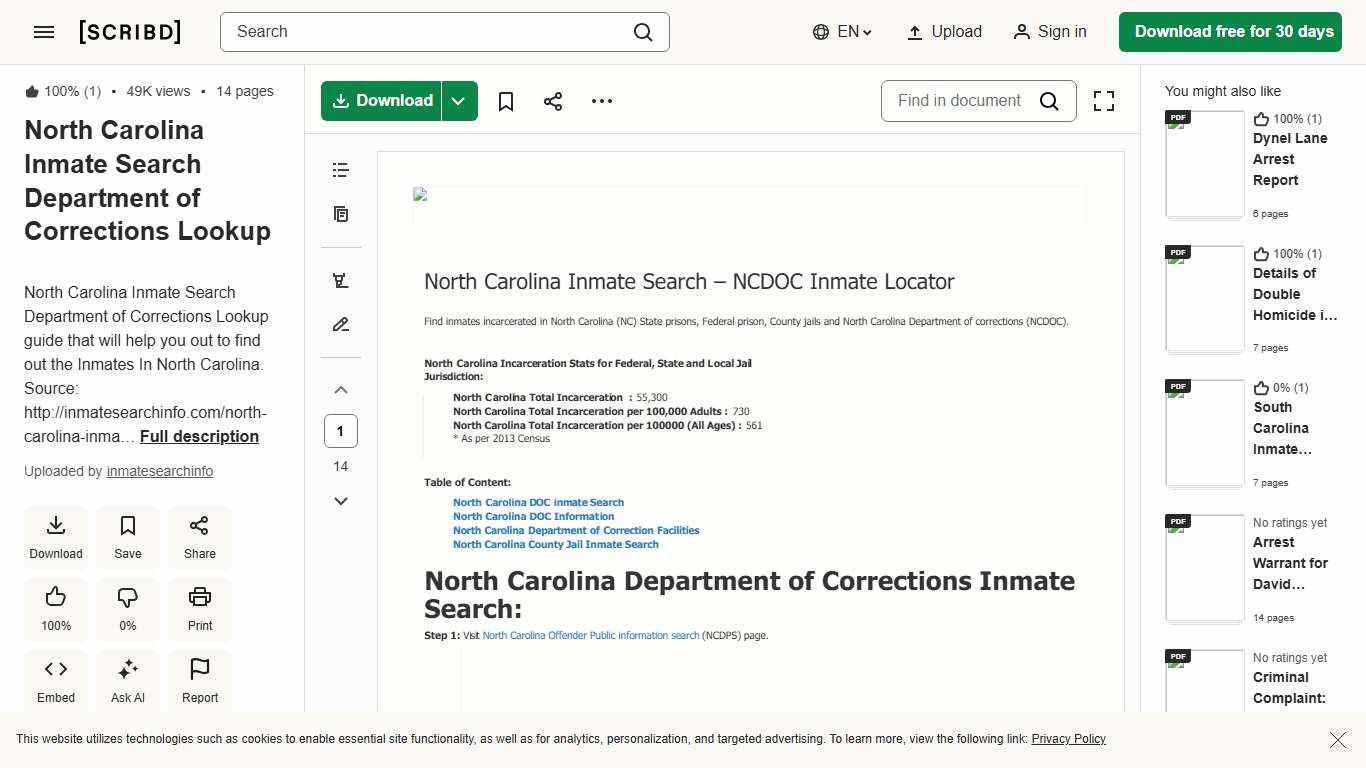The width and height of the screenshot is (1366, 768).
Task: Give the document a 100% thumbs up
Action: point(55,609)
